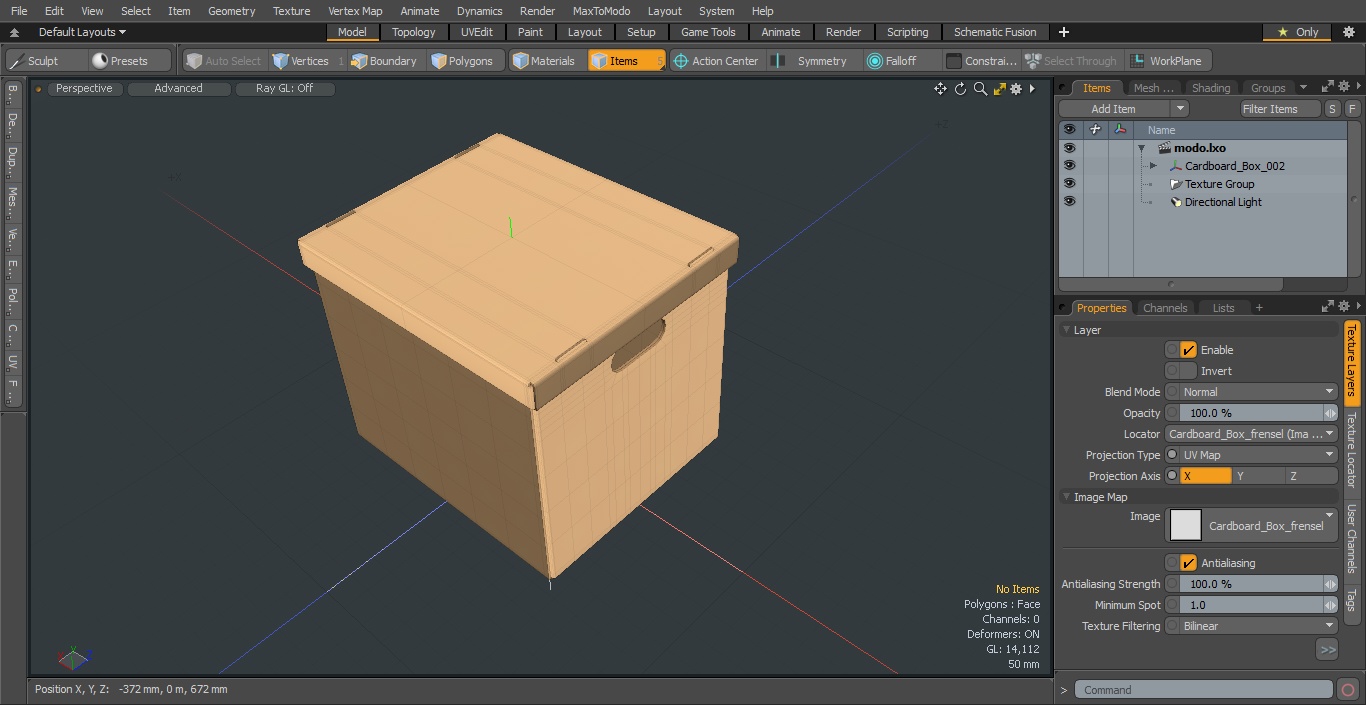The image size is (1366, 705).
Task: Click the viewport rotate icon
Action: [960, 89]
